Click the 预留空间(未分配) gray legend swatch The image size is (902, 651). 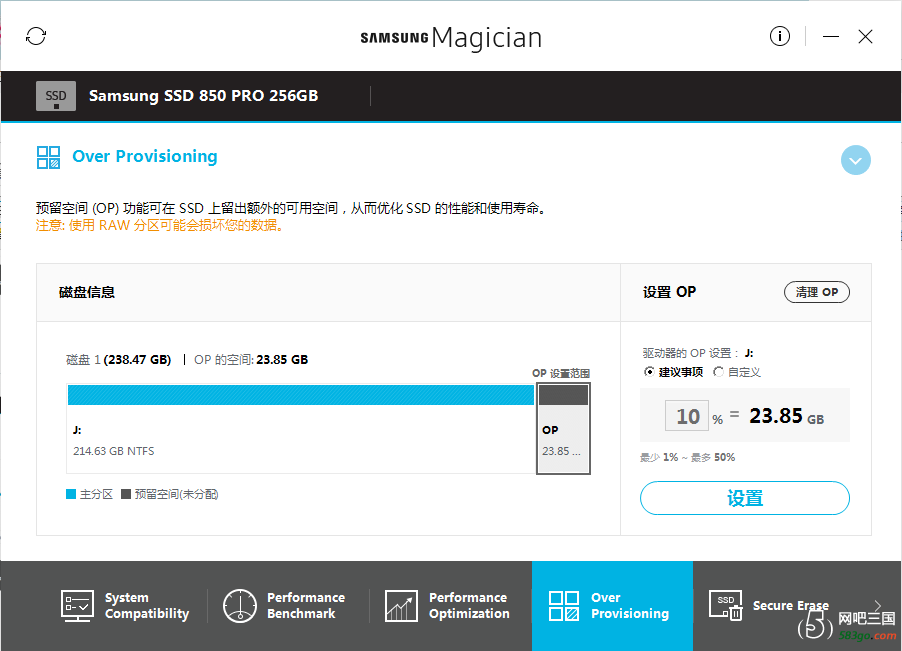(126, 494)
